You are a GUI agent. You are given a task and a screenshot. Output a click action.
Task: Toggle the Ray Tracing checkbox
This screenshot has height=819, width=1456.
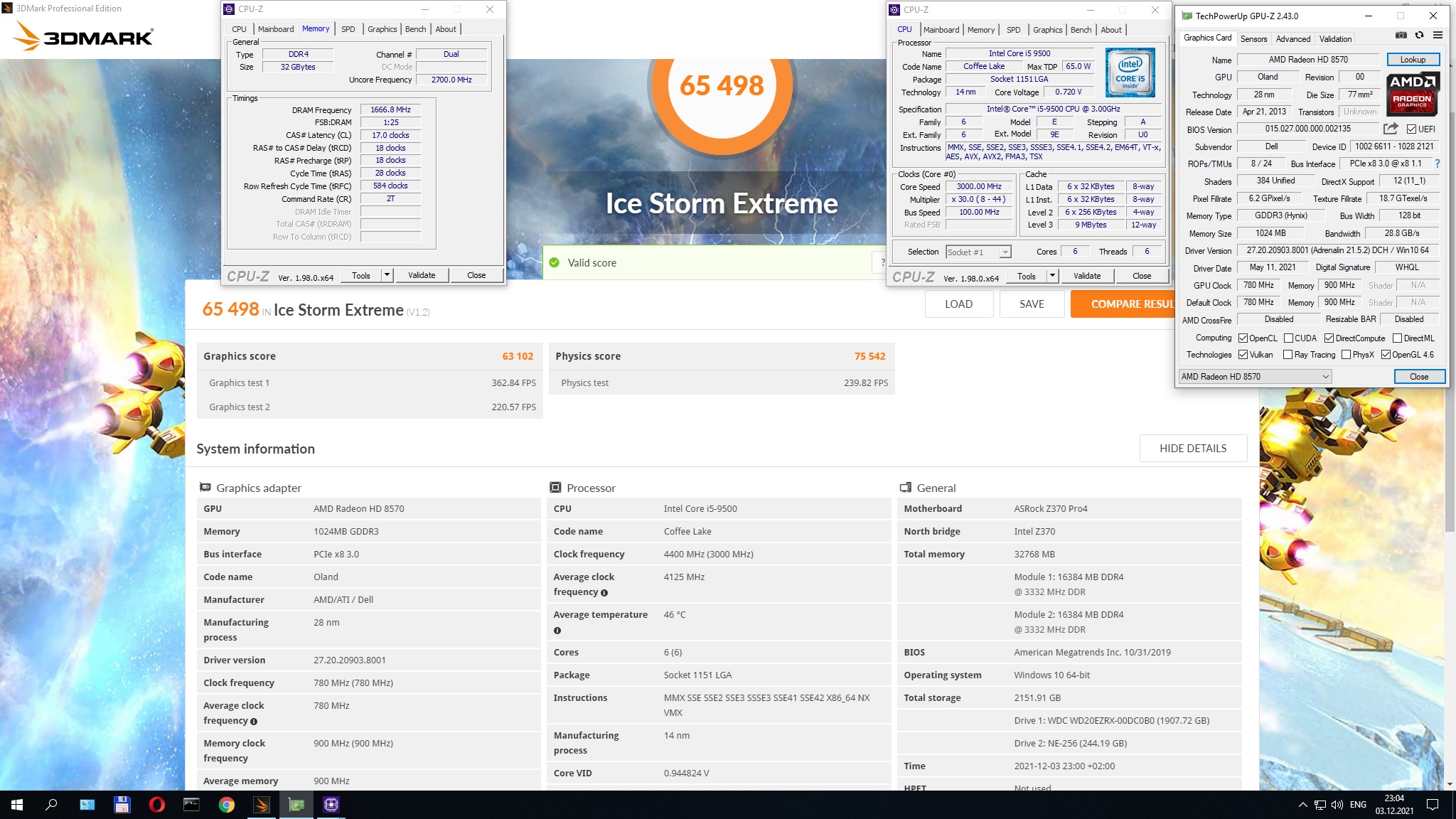click(x=1288, y=355)
